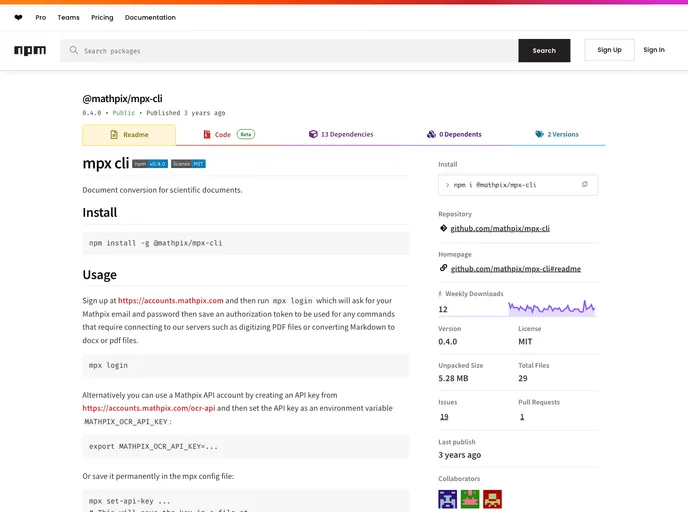
Task: Click the heart icon in top navigation
Action: click(18, 18)
